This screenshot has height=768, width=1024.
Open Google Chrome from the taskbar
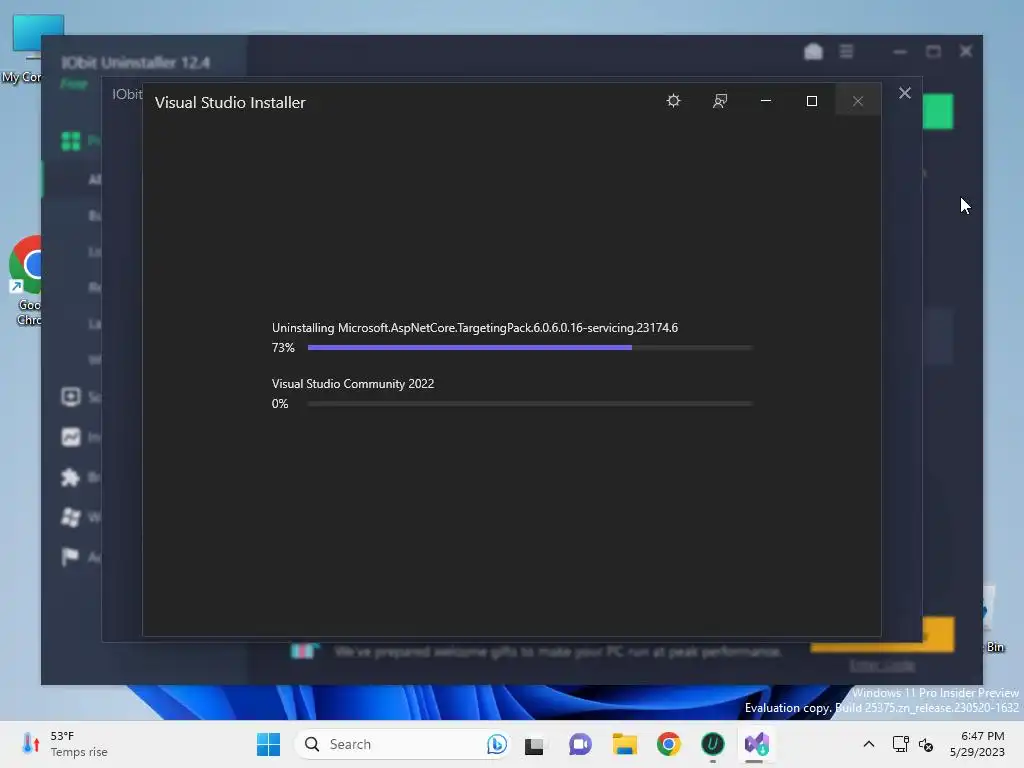tap(669, 744)
